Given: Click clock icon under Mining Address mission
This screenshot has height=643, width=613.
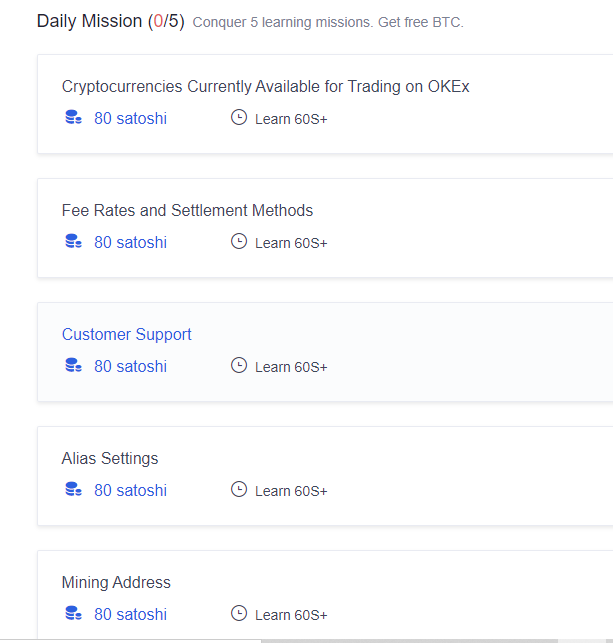Looking at the screenshot, I should click(239, 613).
